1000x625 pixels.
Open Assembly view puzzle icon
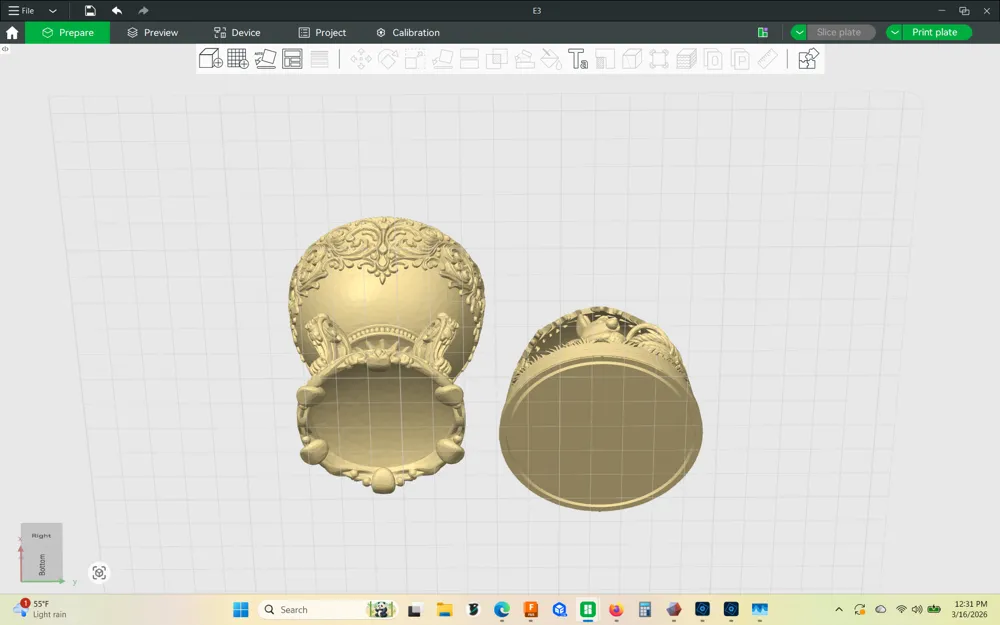point(808,59)
